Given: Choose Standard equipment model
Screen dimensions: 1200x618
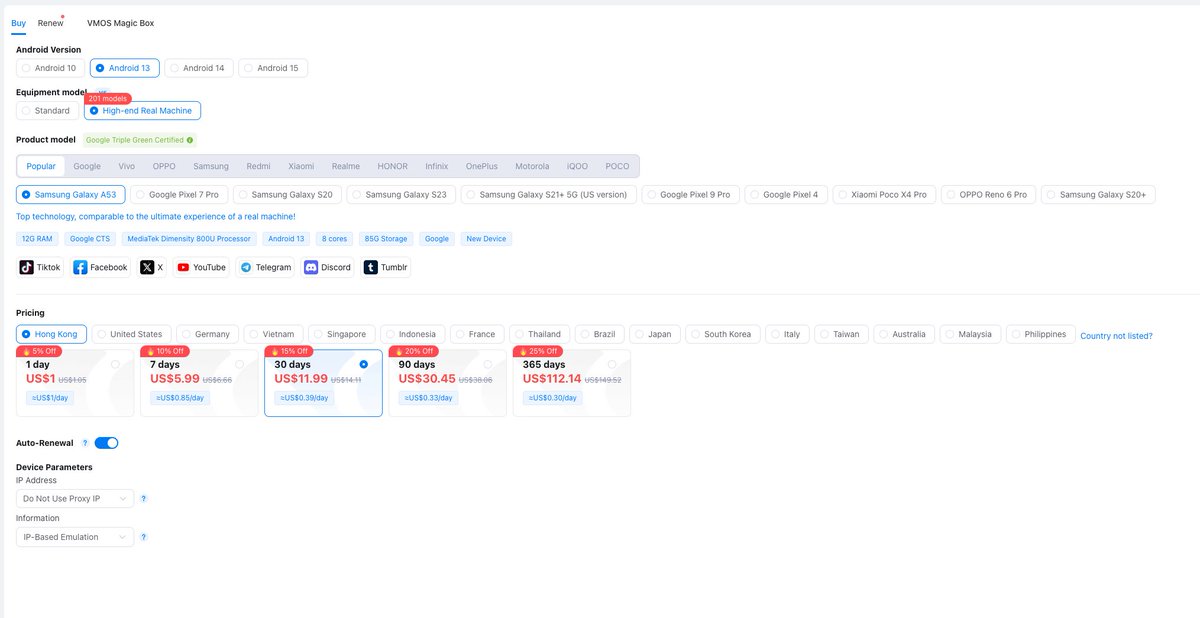Looking at the screenshot, I should pyautogui.click(x=48, y=111).
